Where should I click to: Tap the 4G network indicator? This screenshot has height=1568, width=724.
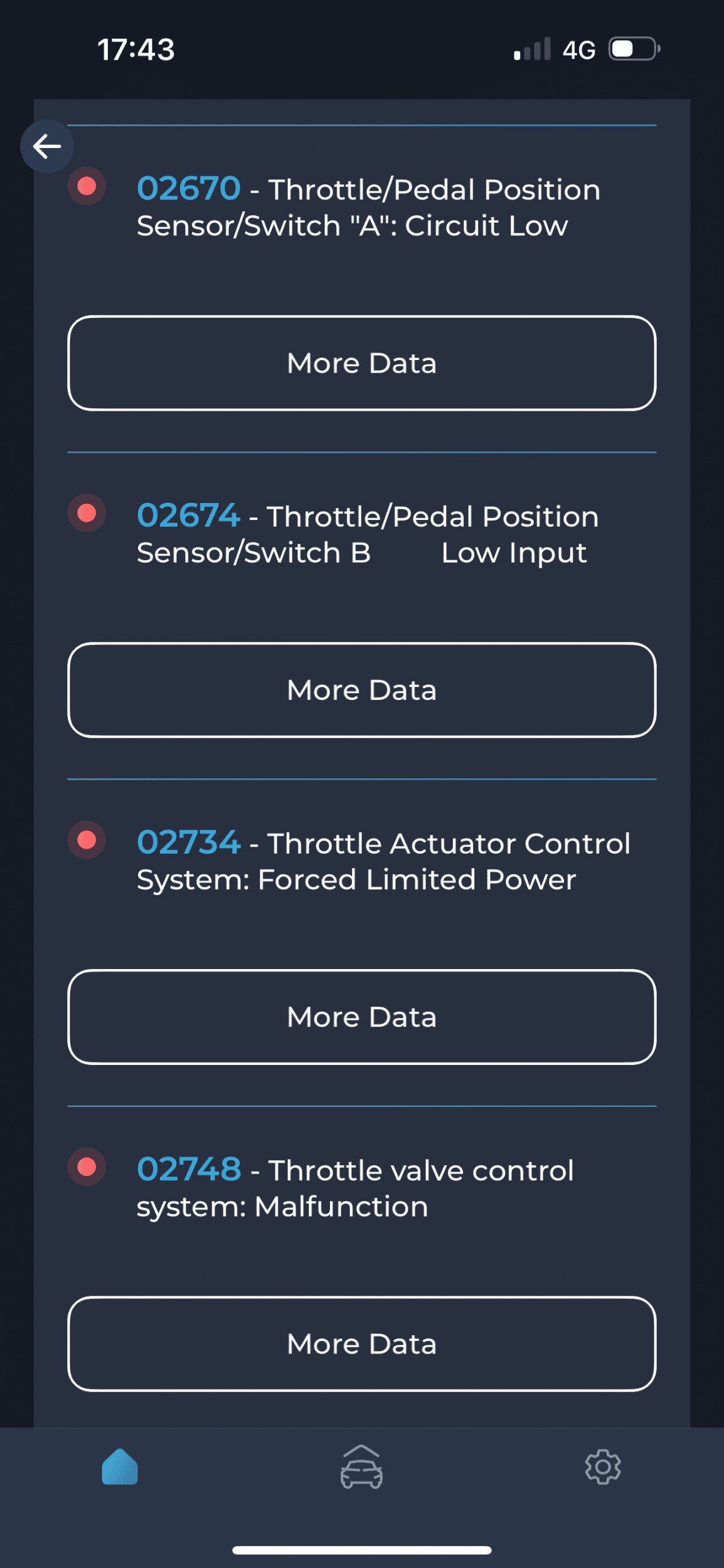click(578, 50)
